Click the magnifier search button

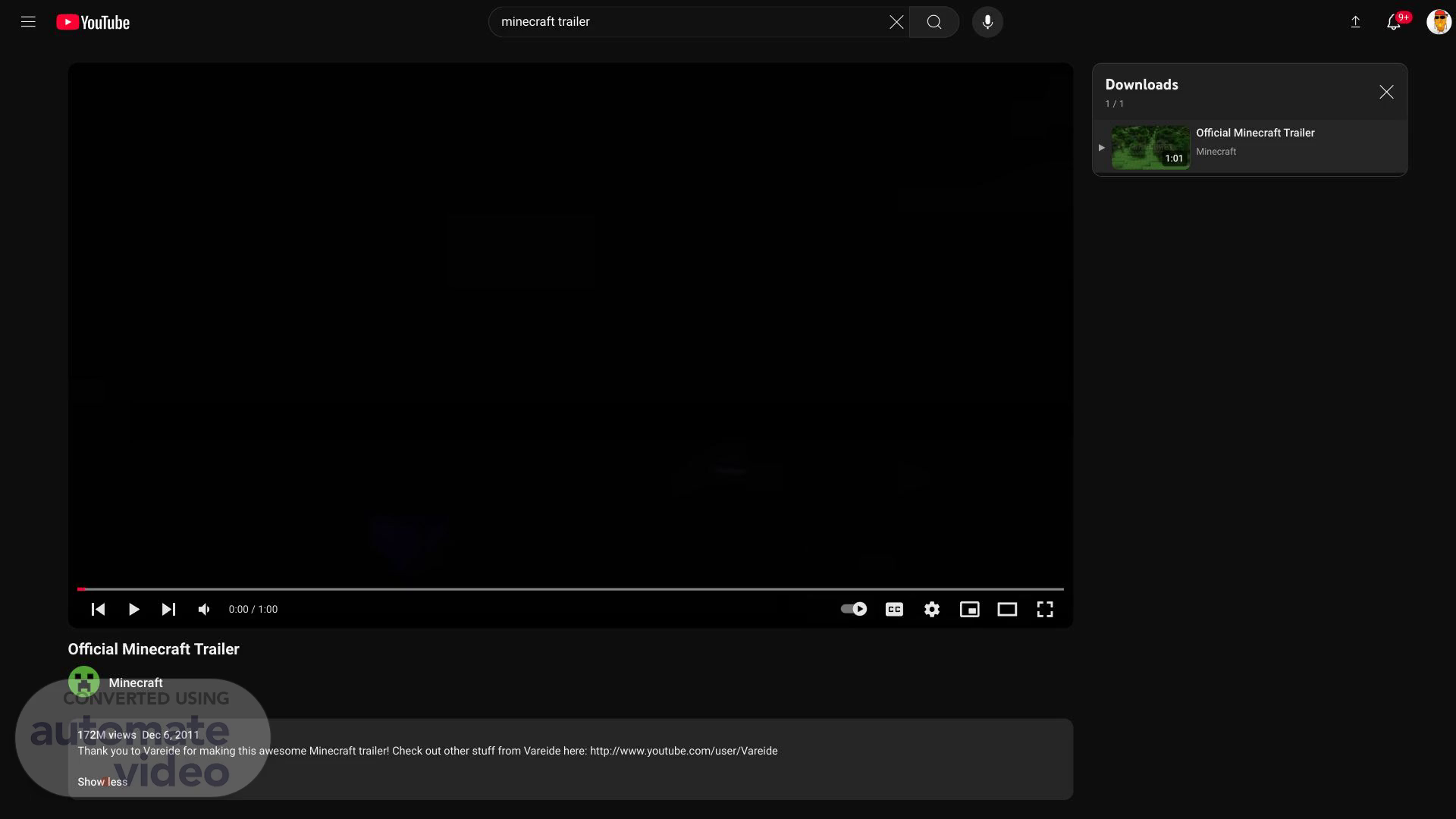(x=934, y=22)
